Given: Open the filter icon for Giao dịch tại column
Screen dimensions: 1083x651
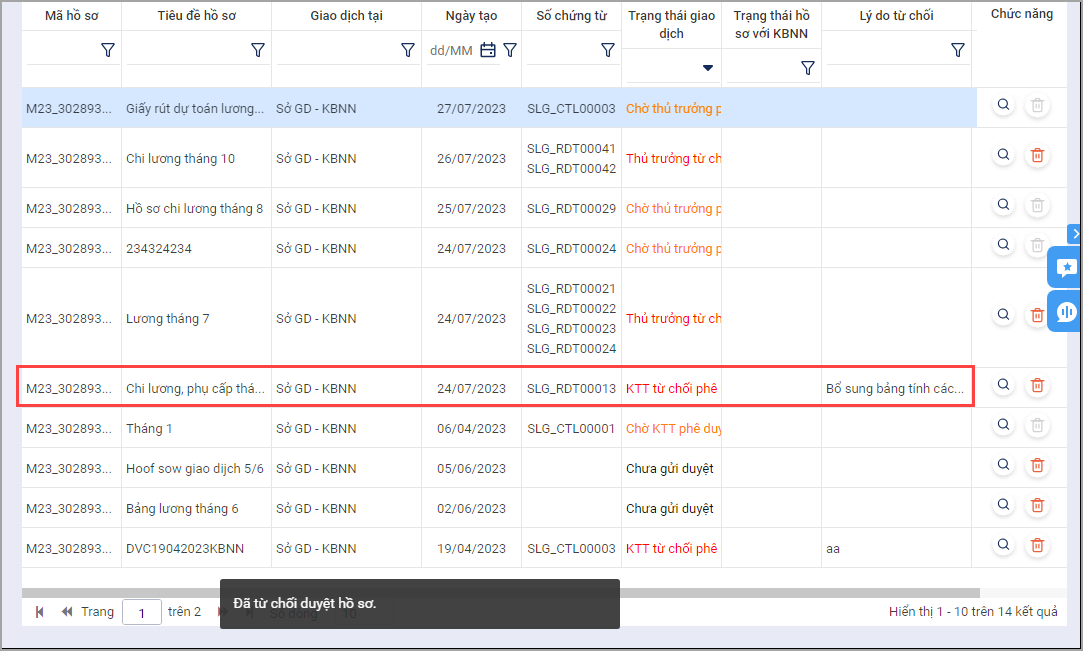Looking at the screenshot, I should [408, 50].
